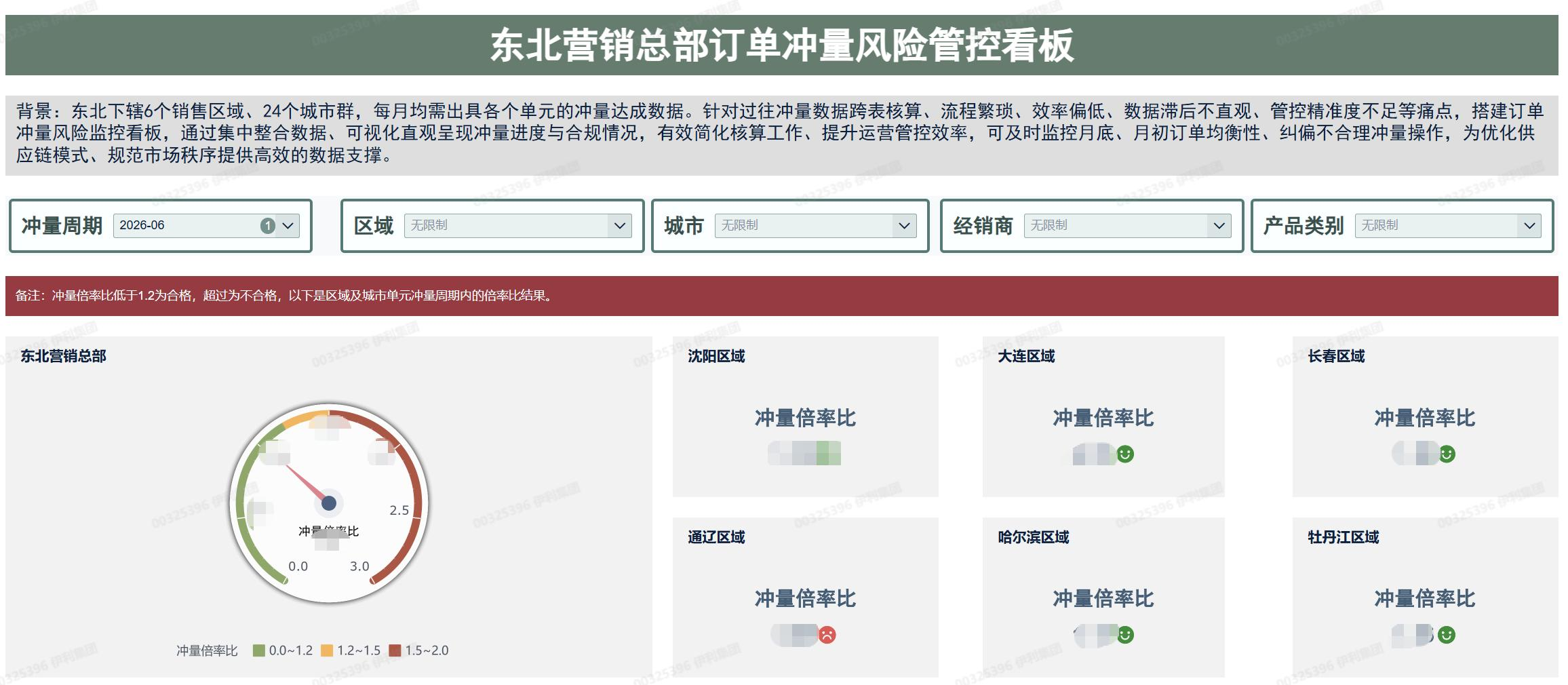Toggle the 1.5~2.0 red legend swatch
Image resolution: width=1568 pixels, height=685 pixels.
[x=395, y=650]
